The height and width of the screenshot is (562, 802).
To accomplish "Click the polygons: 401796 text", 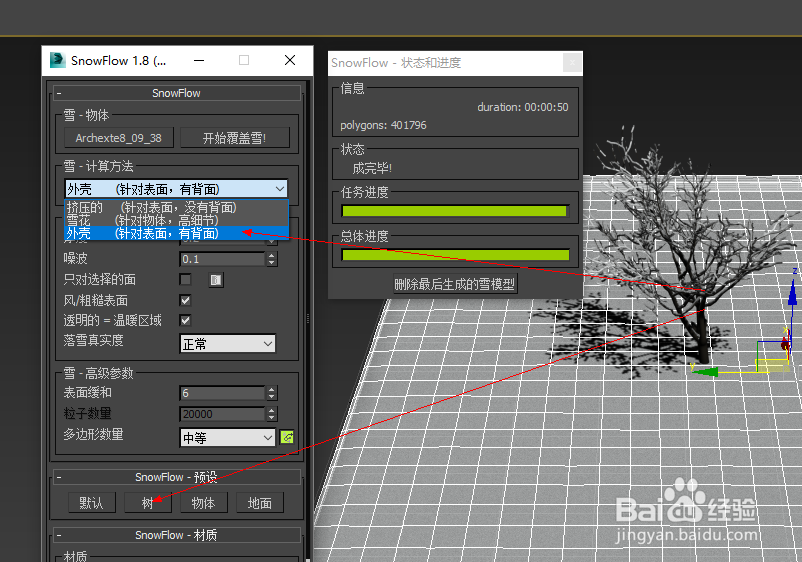I will click(x=383, y=125).
